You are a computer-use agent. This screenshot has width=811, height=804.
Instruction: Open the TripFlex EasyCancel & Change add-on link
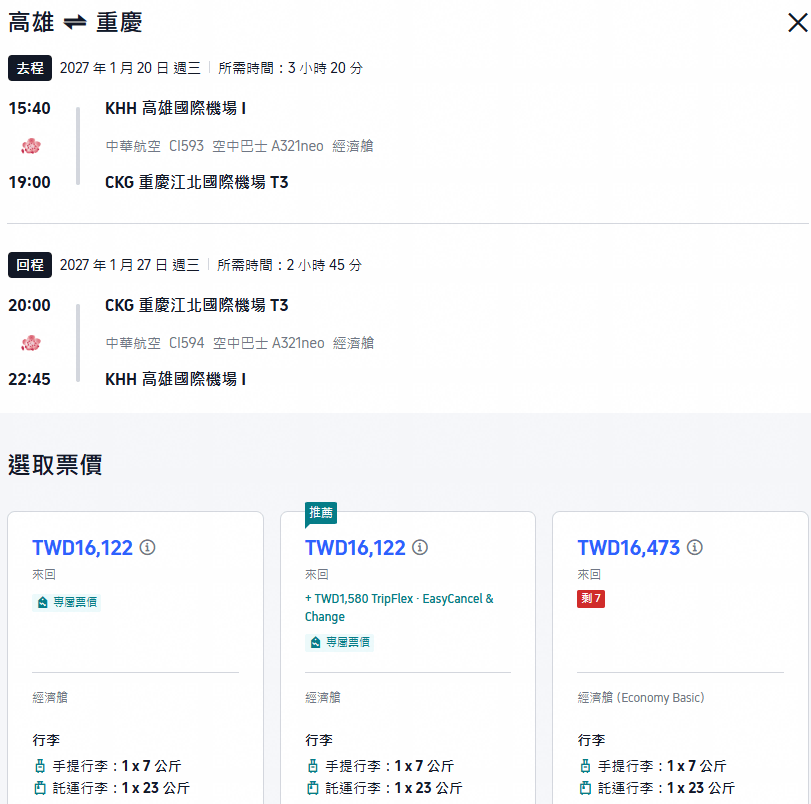[x=399, y=607]
